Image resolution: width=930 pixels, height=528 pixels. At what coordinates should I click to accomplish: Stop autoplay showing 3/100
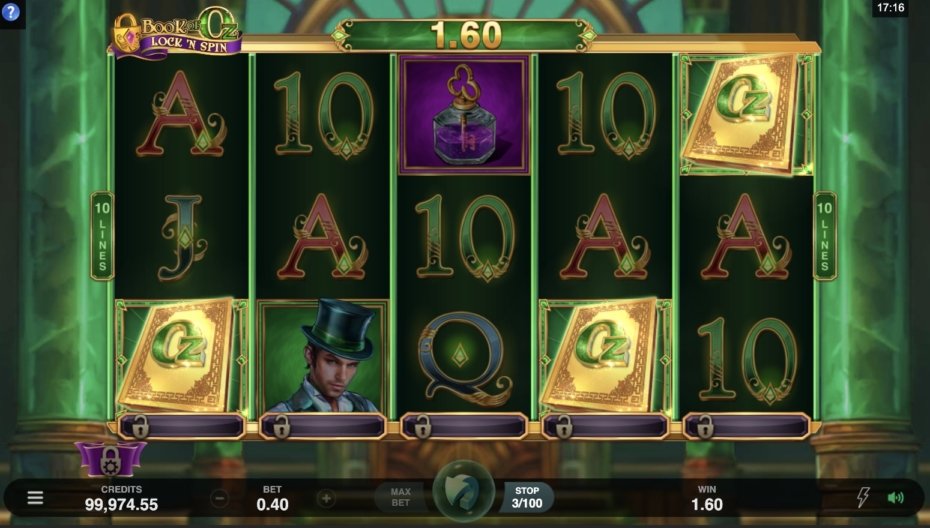[527, 497]
